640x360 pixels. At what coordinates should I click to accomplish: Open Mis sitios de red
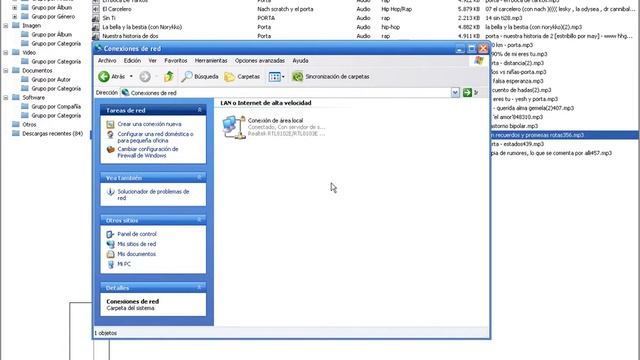pos(137,244)
